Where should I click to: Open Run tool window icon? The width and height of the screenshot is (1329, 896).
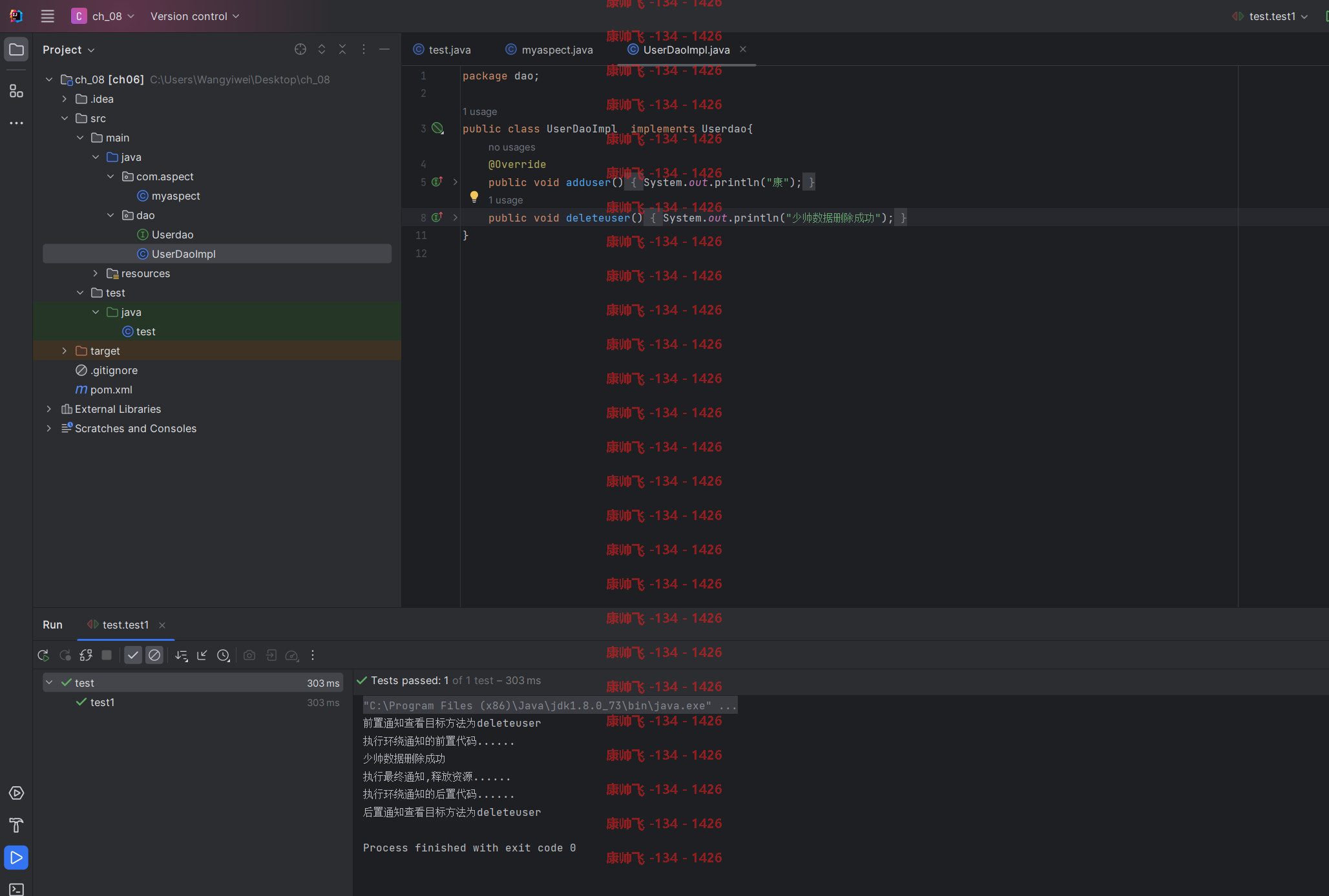(x=16, y=858)
